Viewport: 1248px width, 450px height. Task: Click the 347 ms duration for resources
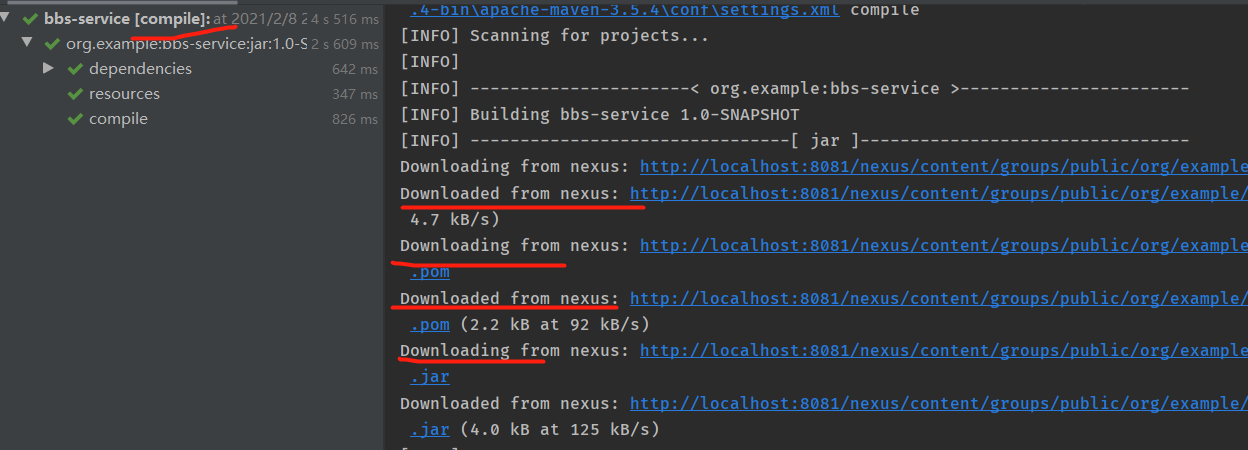[x=355, y=94]
